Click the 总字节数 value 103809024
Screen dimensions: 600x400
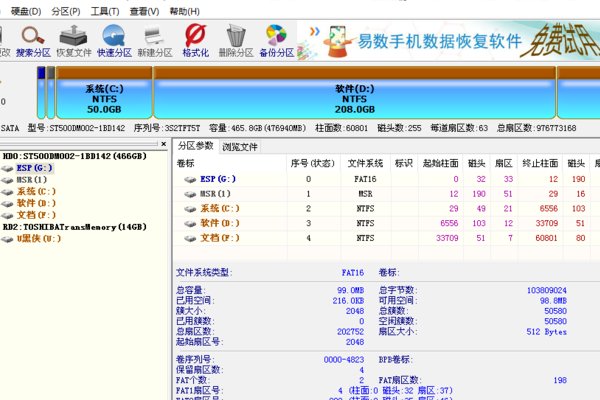[546, 291]
